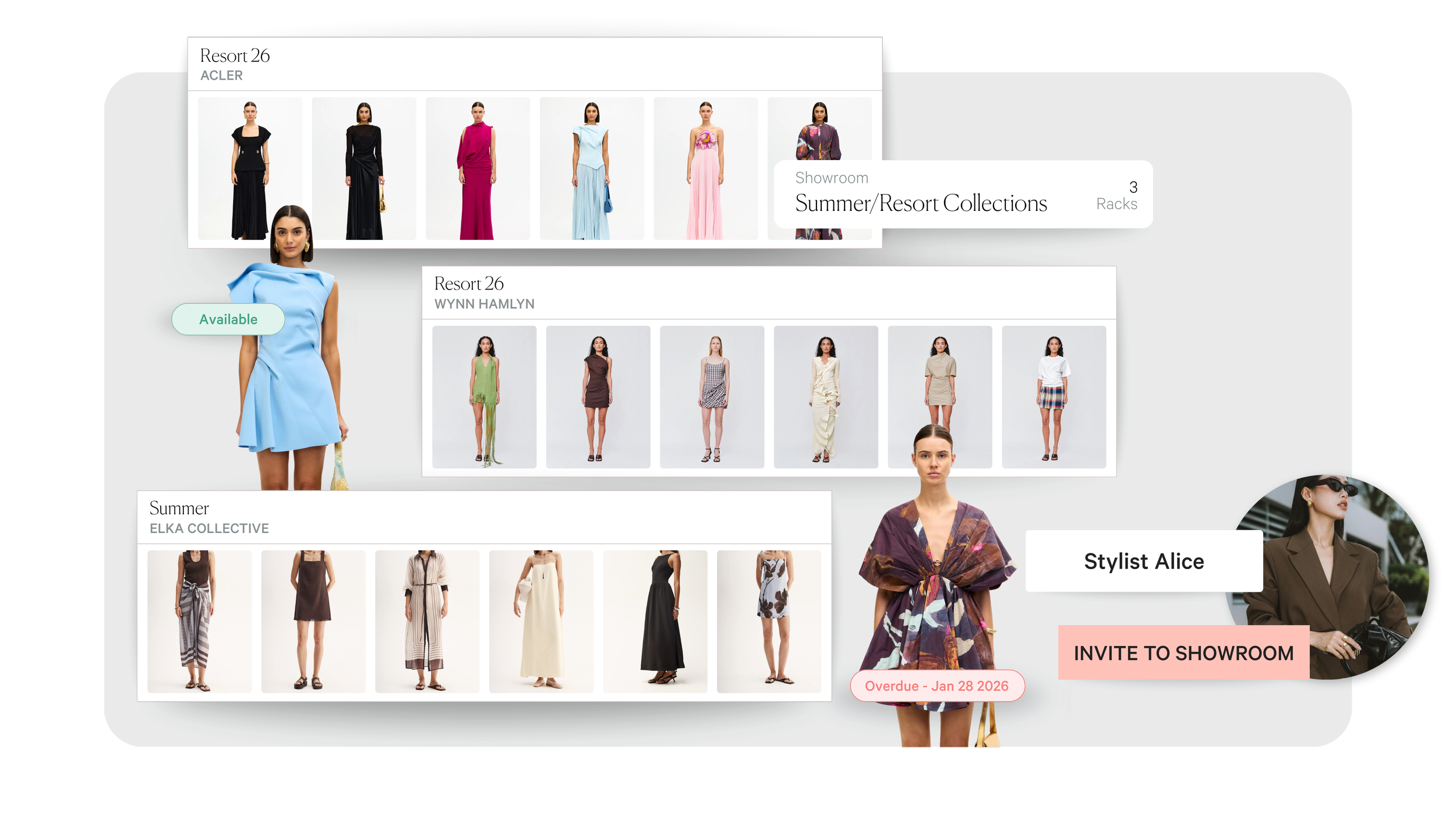
Task: Select the cream ruffled maxi dress thumbnail
Action: pos(825,397)
